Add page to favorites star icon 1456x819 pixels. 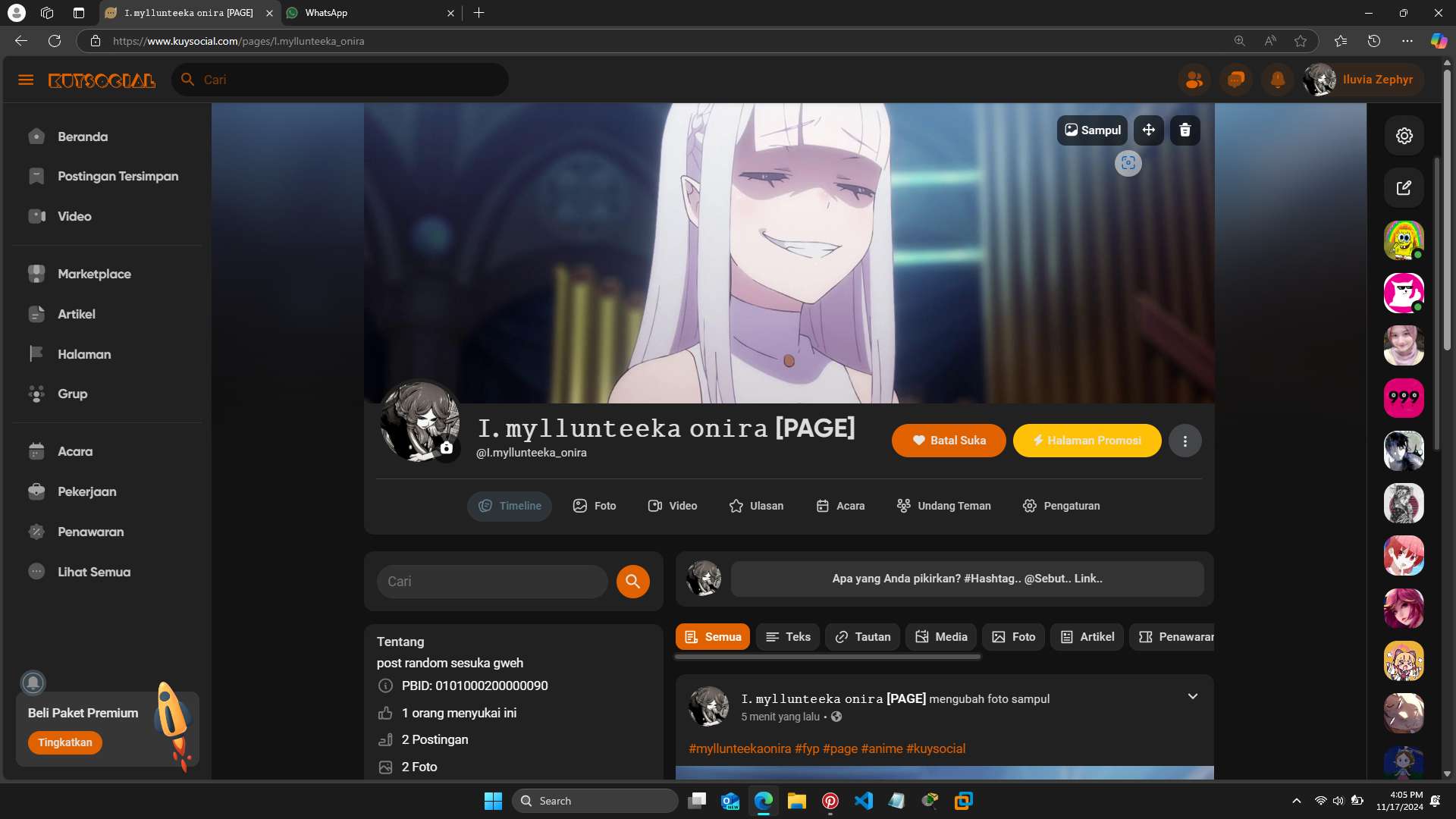coord(1301,41)
